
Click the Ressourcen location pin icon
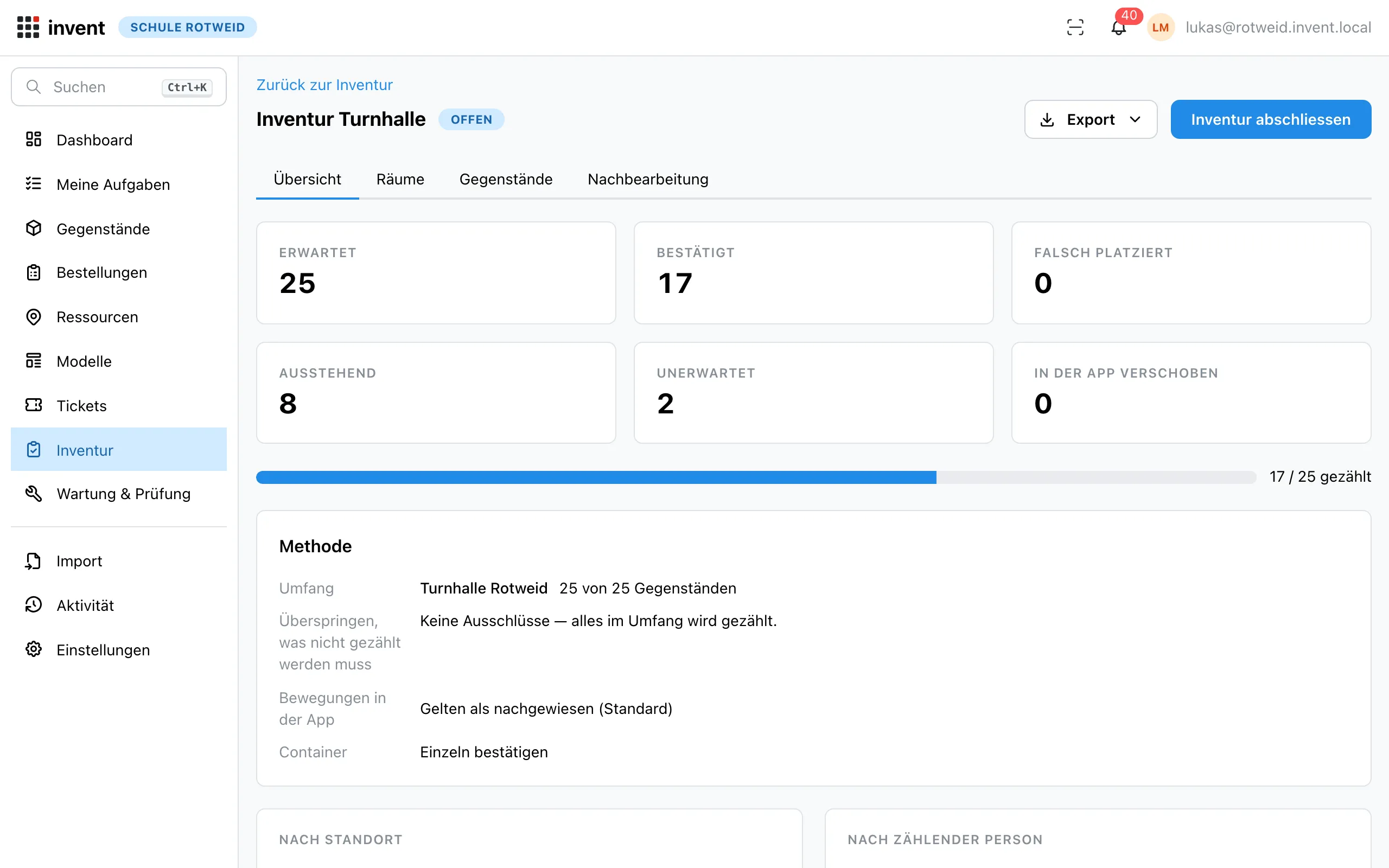(33, 316)
